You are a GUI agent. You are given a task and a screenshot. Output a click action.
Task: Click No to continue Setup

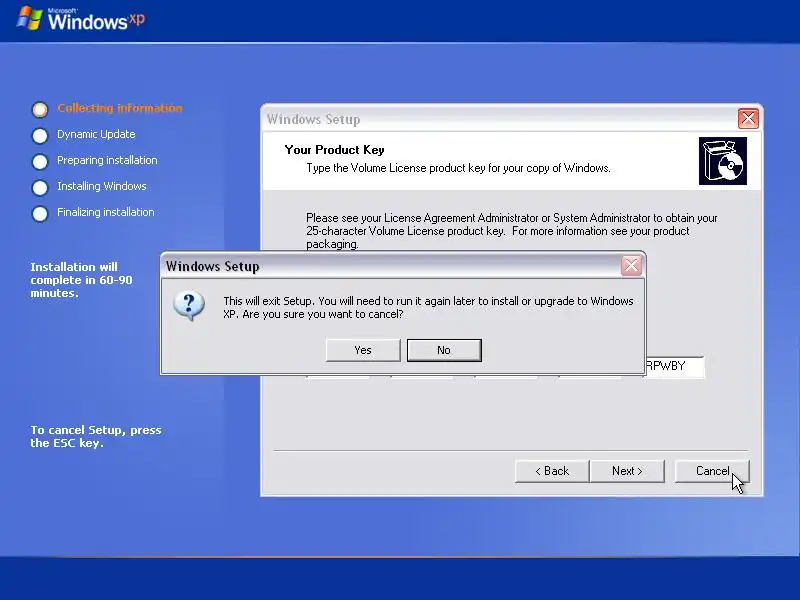(x=444, y=350)
